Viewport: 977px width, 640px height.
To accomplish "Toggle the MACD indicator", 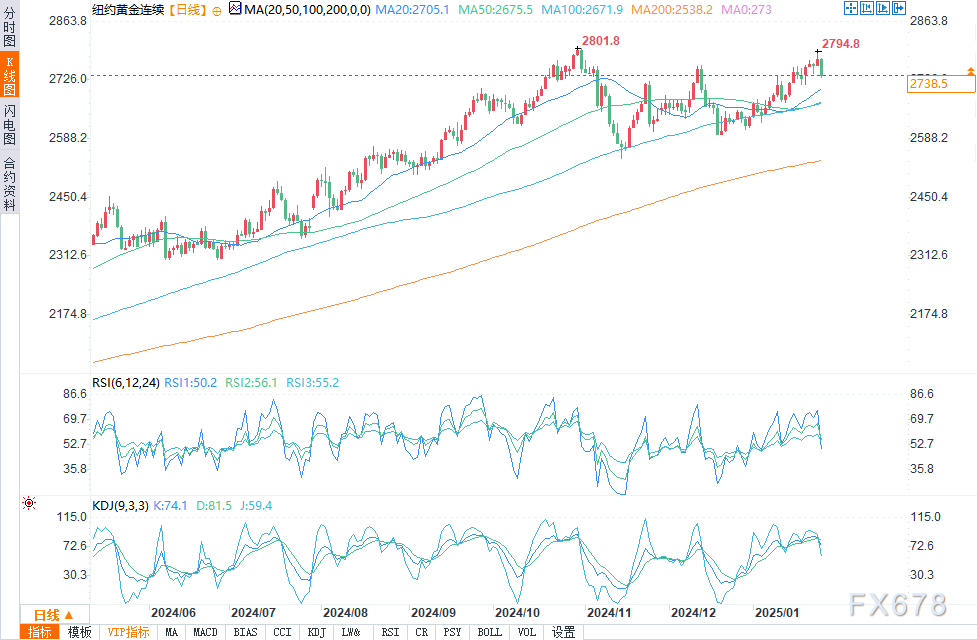I will pos(205,632).
